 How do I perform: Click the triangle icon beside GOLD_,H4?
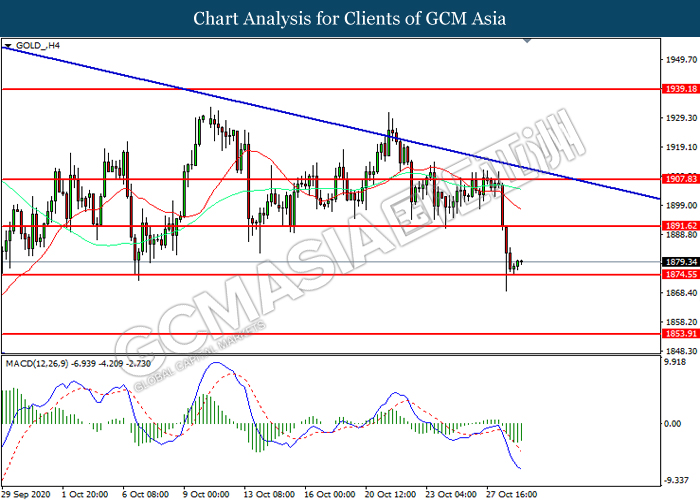pyautogui.click(x=8, y=46)
